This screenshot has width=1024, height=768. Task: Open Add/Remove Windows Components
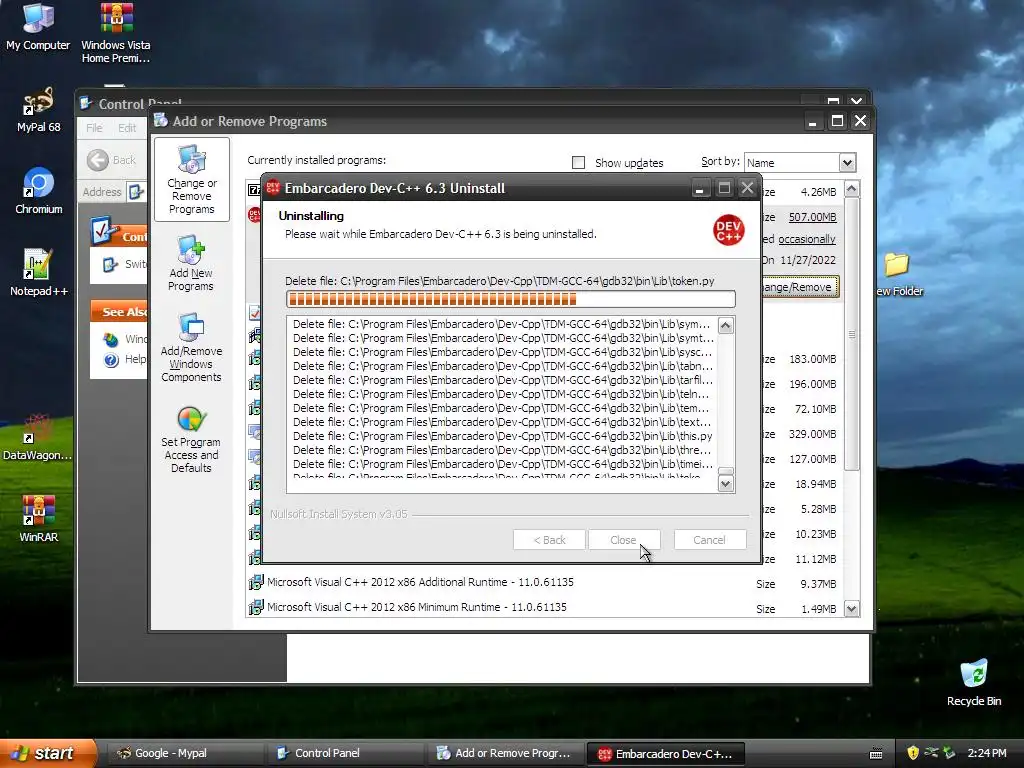[191, 347]
